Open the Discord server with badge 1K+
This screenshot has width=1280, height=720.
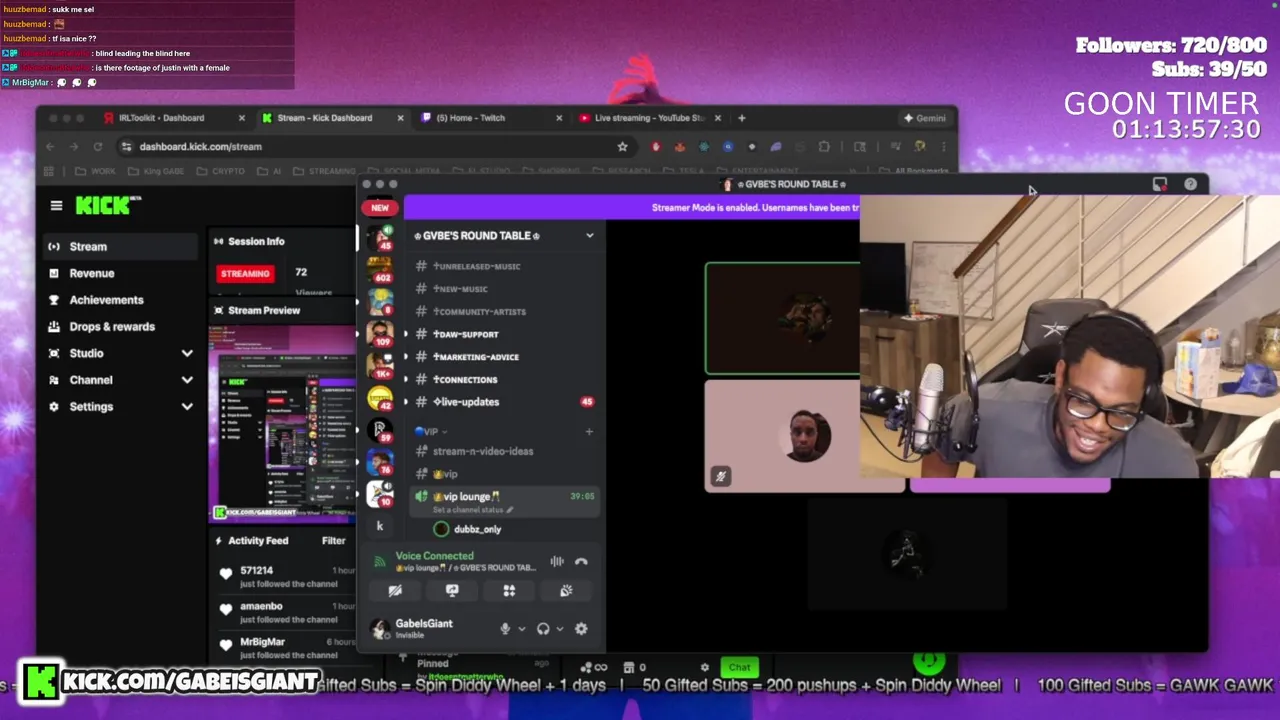pyautogui.click(x=379, y=365)
